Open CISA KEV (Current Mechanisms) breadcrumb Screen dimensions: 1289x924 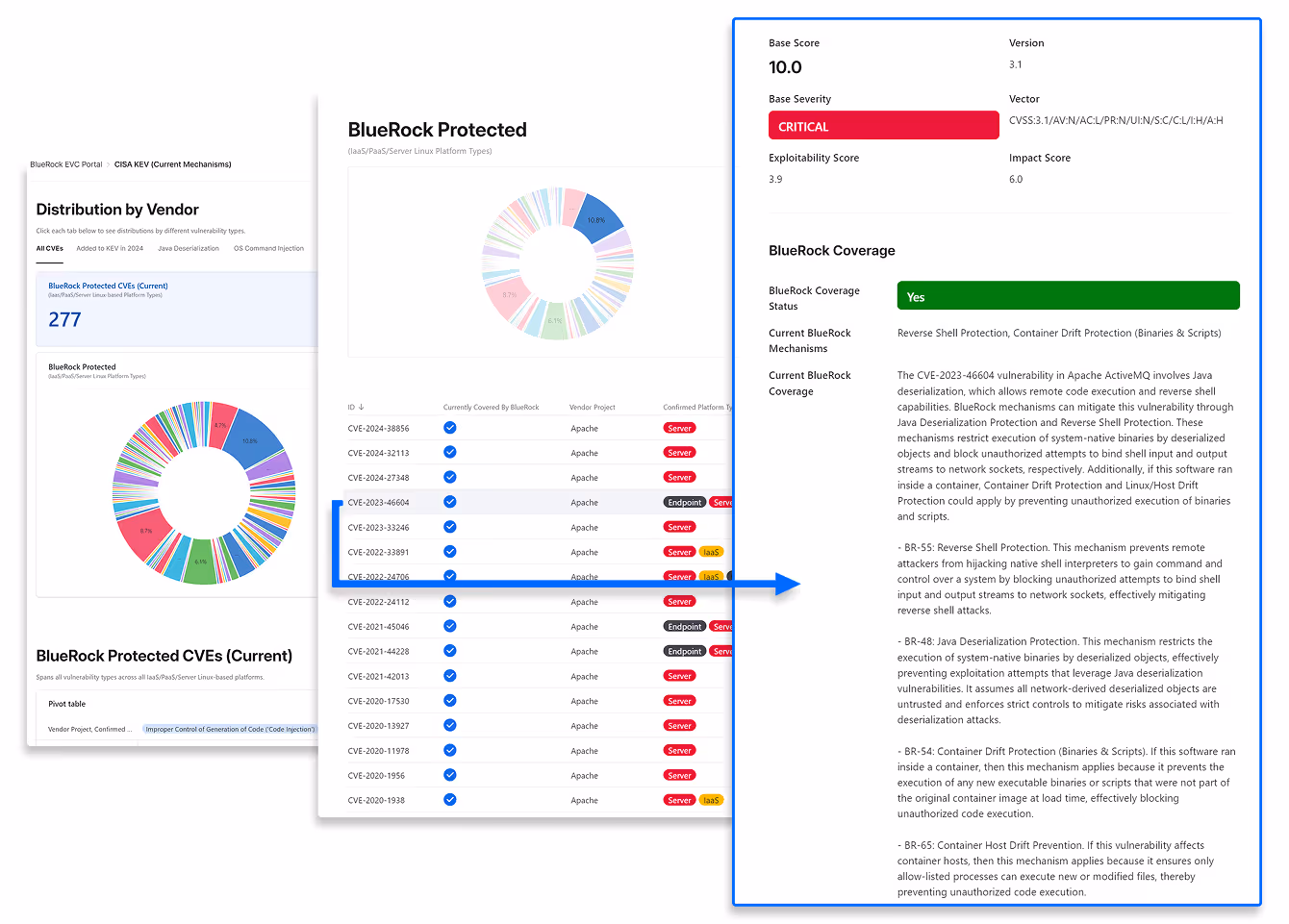[173, 164]
